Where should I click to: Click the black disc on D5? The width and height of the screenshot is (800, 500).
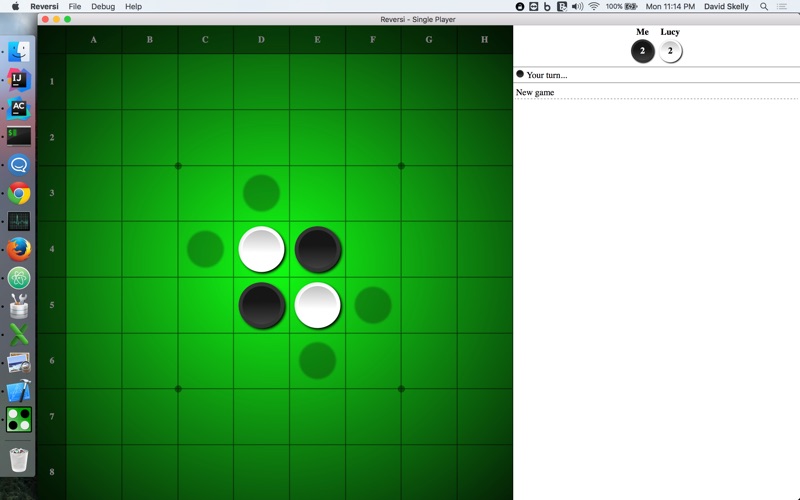[x=261, y=305]
